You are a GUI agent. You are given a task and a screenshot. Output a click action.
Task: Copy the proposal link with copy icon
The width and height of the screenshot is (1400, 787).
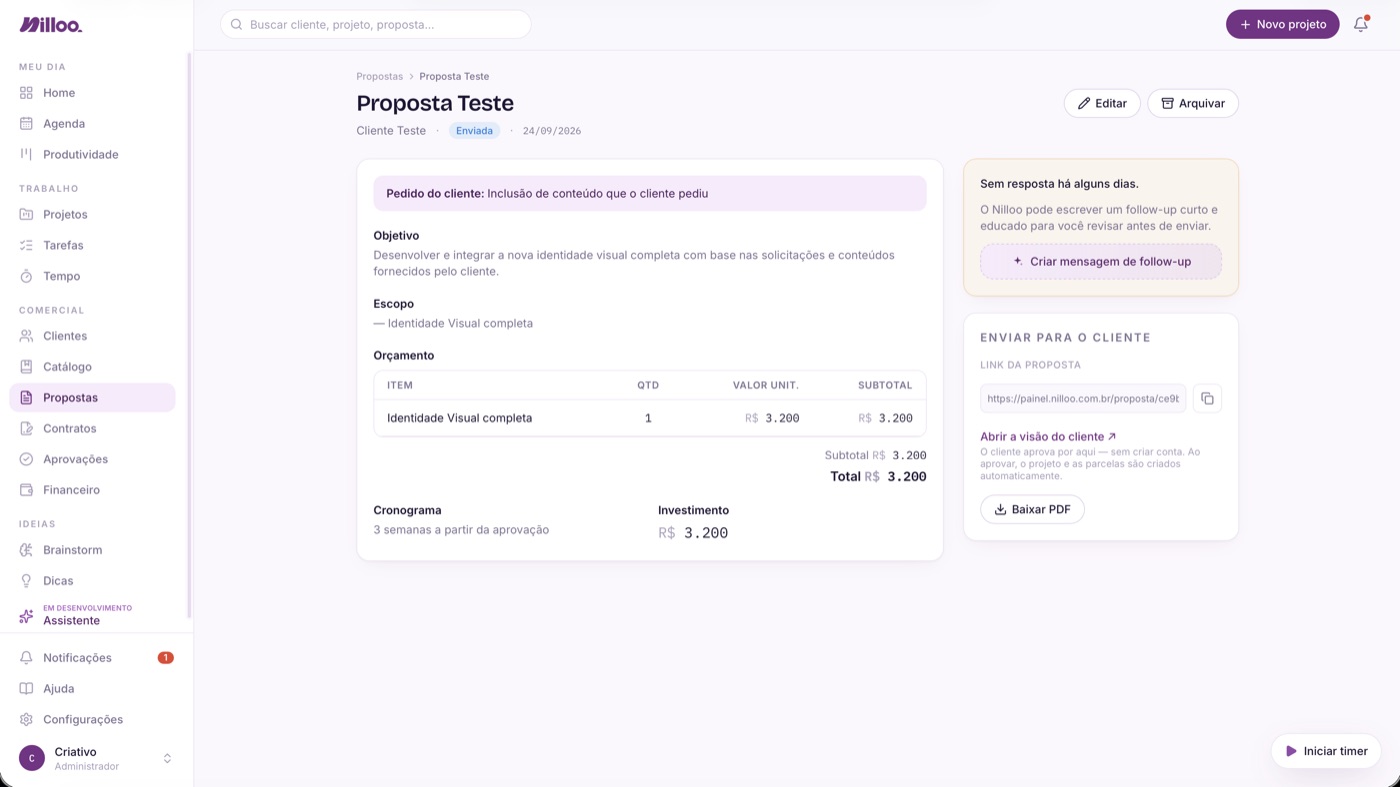1207,398
